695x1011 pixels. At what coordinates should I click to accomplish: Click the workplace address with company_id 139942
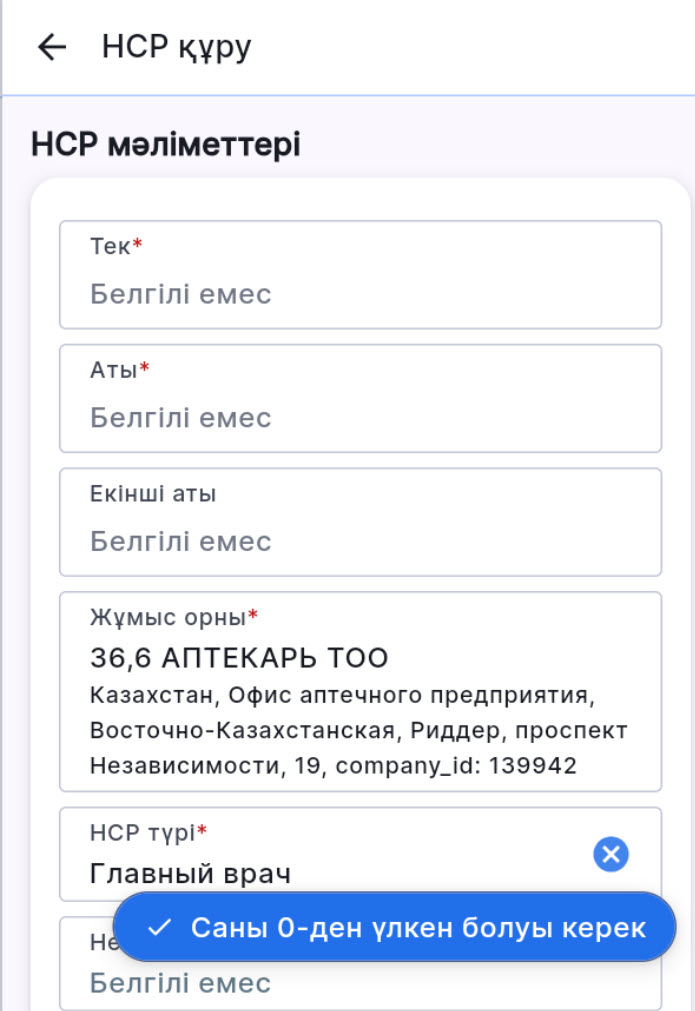pyautogui.click(x=358, y=730)
